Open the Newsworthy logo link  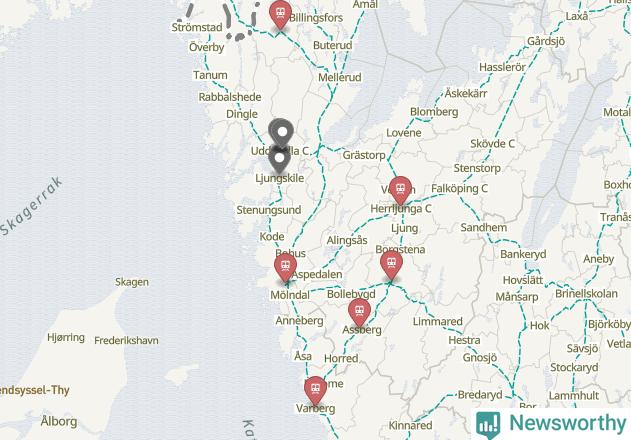pyautogui.click(x=551, y=424)
